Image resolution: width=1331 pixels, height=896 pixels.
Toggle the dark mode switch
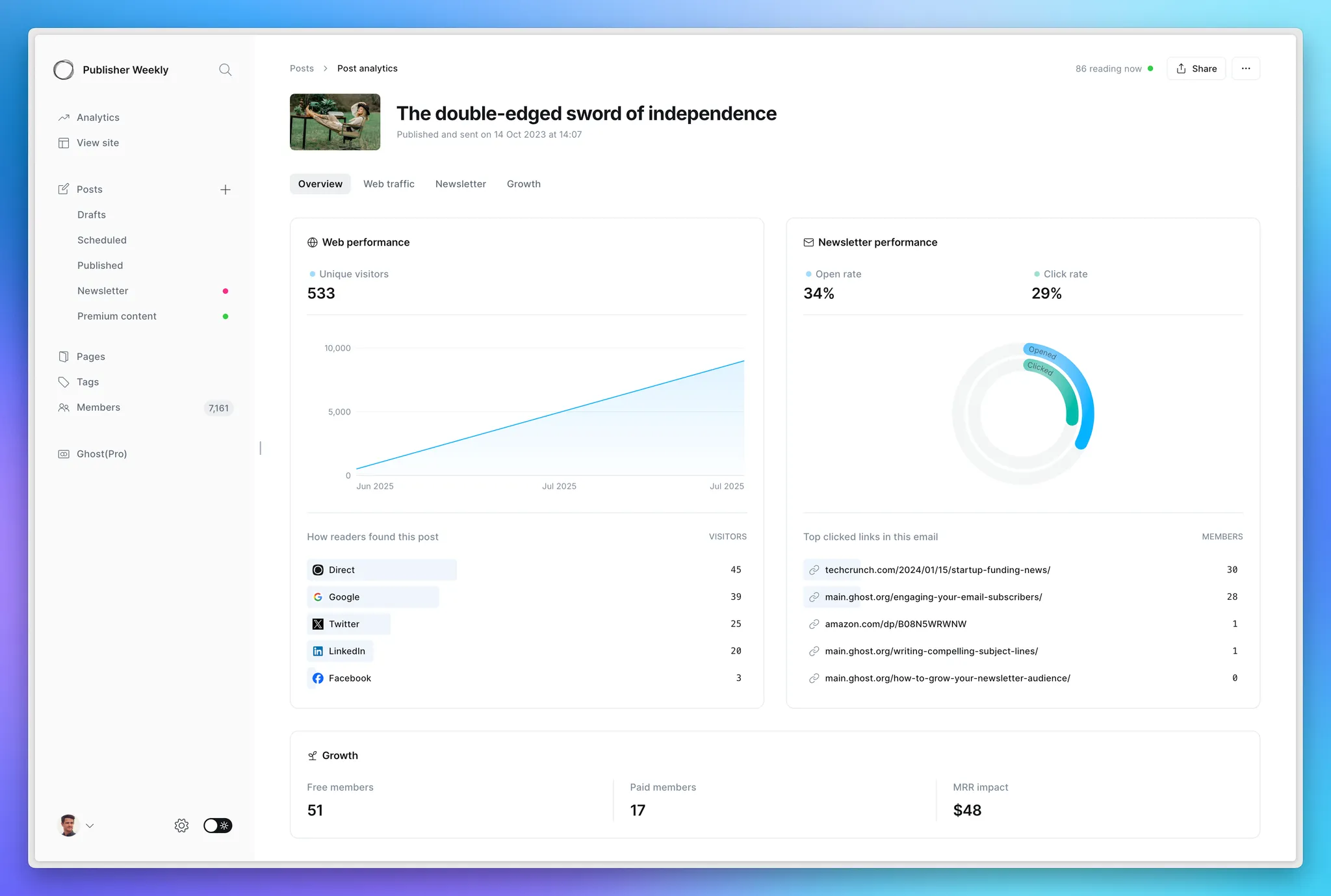pos(218,825)
